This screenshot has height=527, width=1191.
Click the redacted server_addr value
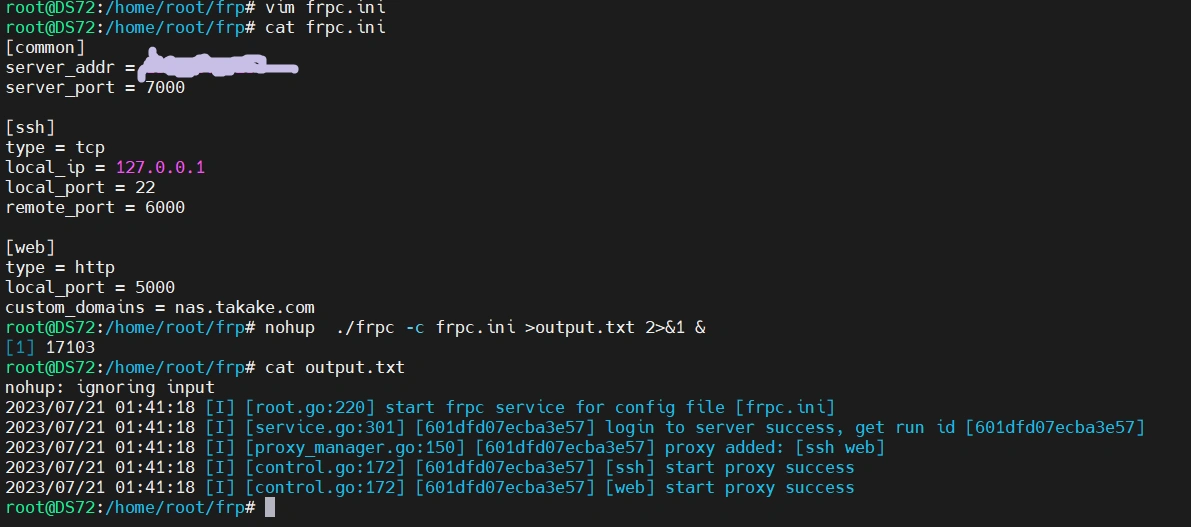tap(218, 67)
